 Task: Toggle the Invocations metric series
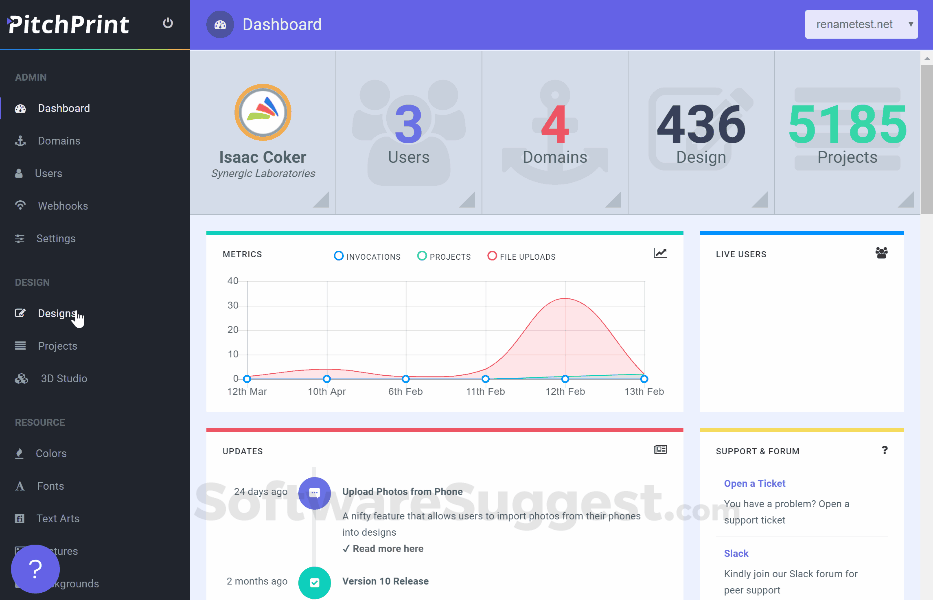[x=367, y=256]
